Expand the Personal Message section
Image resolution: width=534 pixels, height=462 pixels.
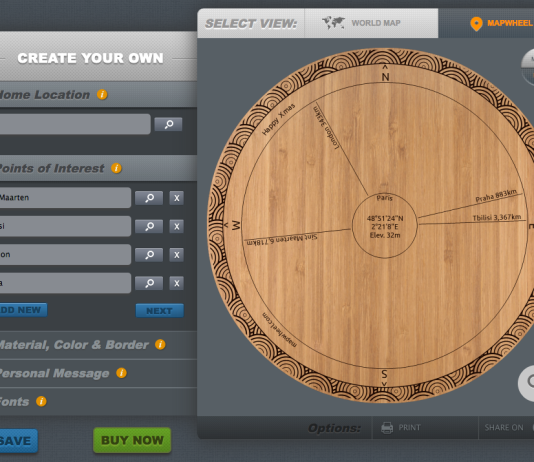(54, 373)
